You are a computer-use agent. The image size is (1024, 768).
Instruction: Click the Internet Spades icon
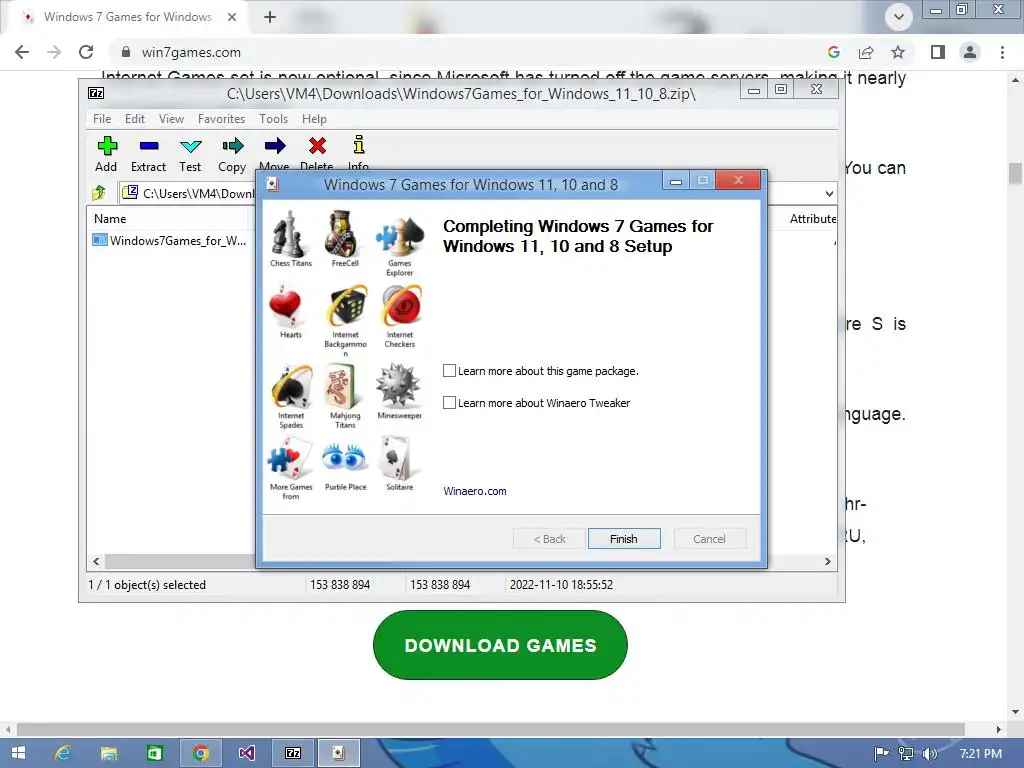point(292,387)
